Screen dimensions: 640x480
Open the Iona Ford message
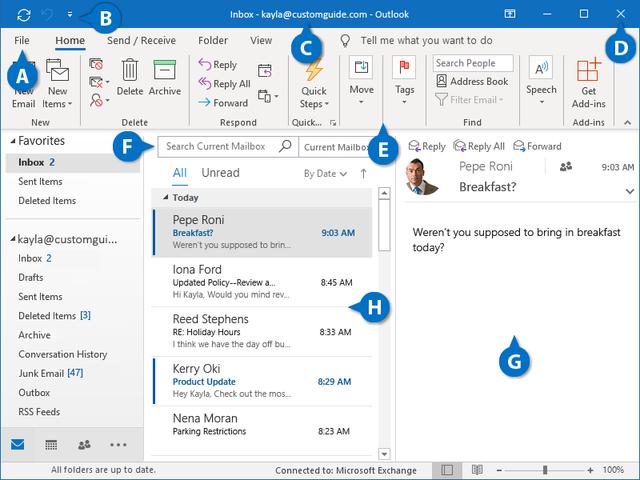point(262,282)
